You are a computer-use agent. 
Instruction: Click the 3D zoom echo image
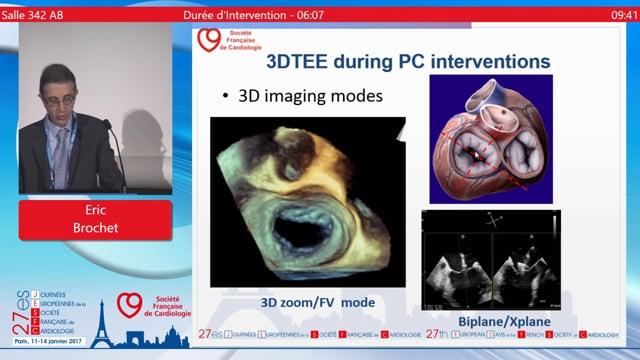point(308,202)
